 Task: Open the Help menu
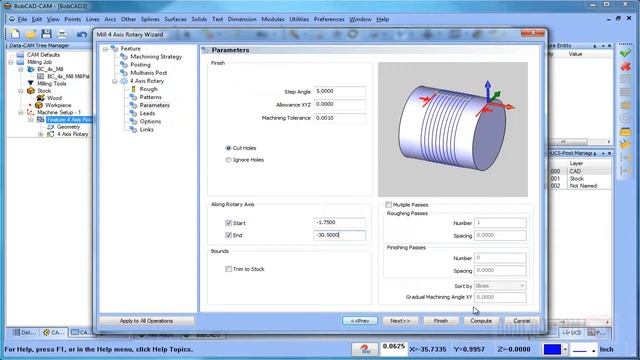382,19
